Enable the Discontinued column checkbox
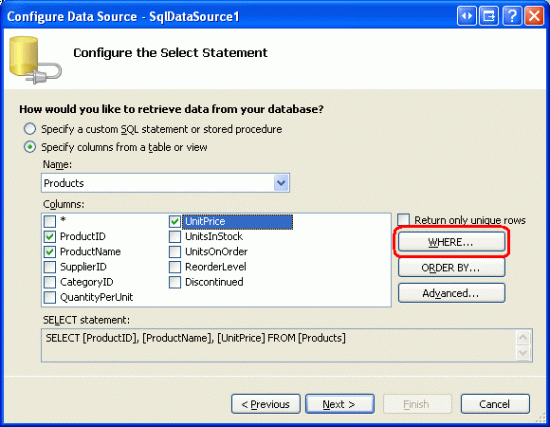The image size is (550, 427). pos(175,282)
